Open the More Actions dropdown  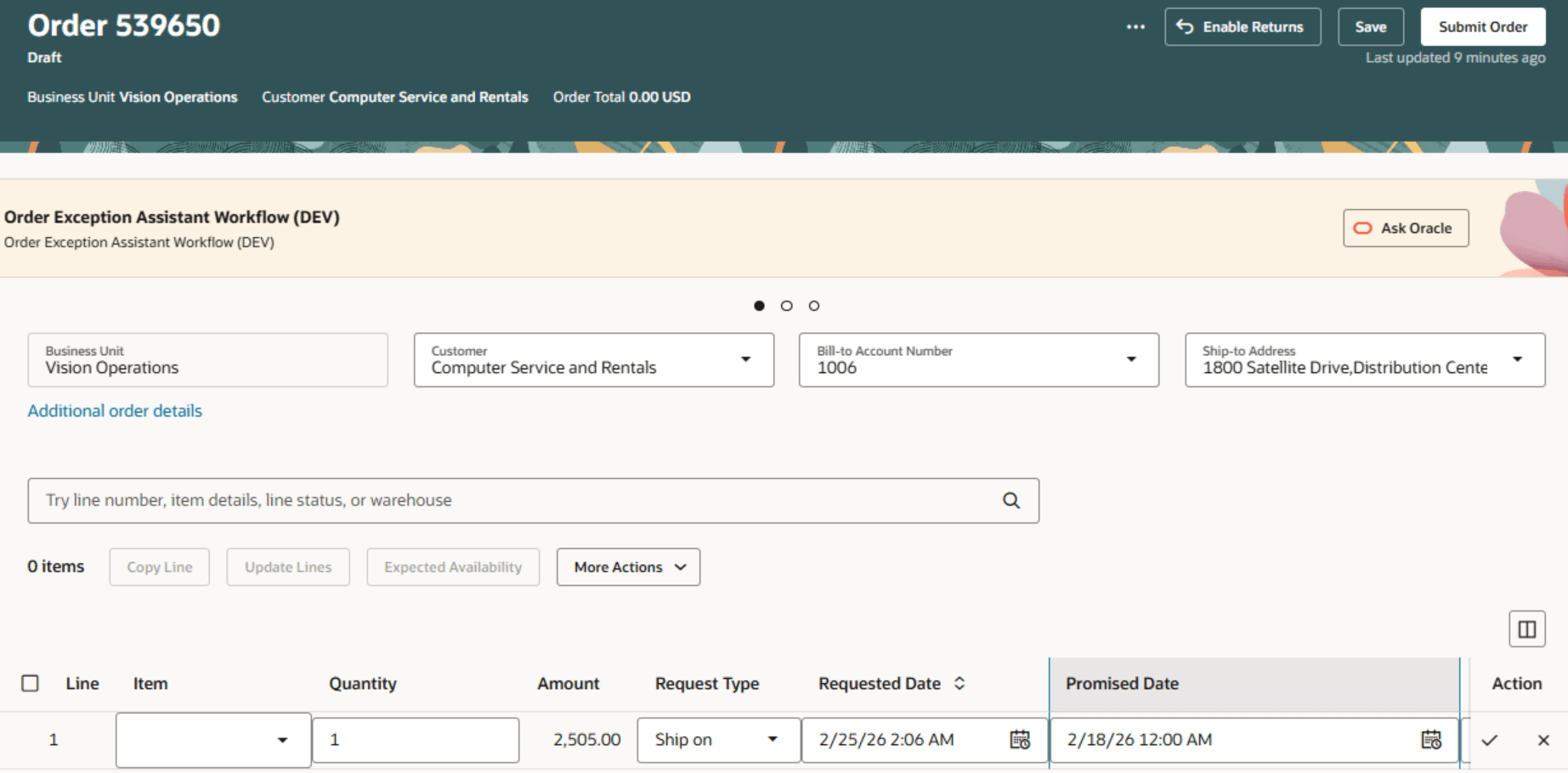628,567
